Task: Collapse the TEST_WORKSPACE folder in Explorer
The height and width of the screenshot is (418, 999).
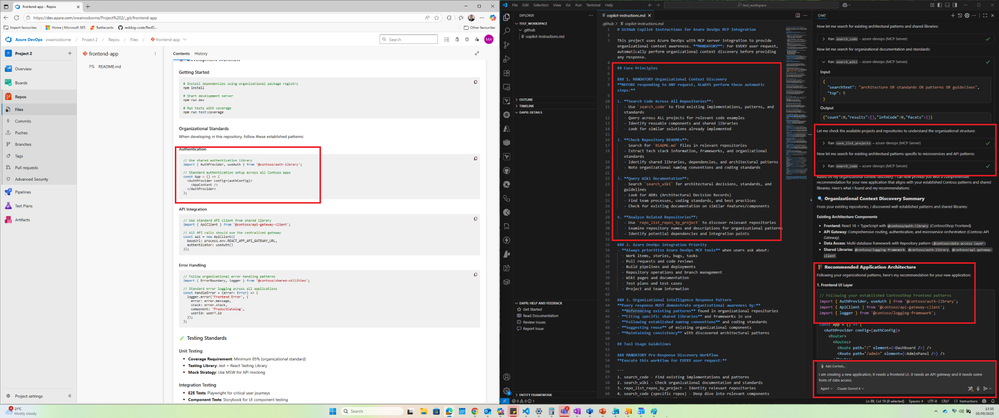Action: [x=532, y=22]
